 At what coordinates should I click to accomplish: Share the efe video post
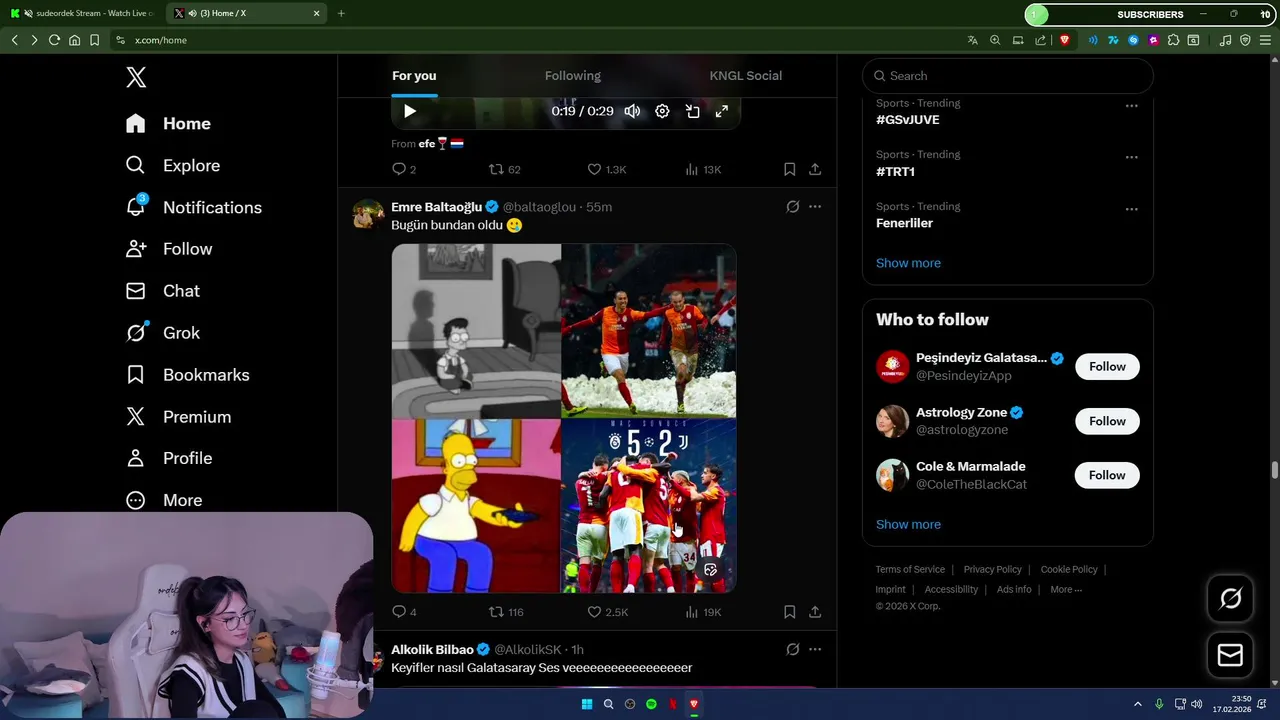click(815, 169)
